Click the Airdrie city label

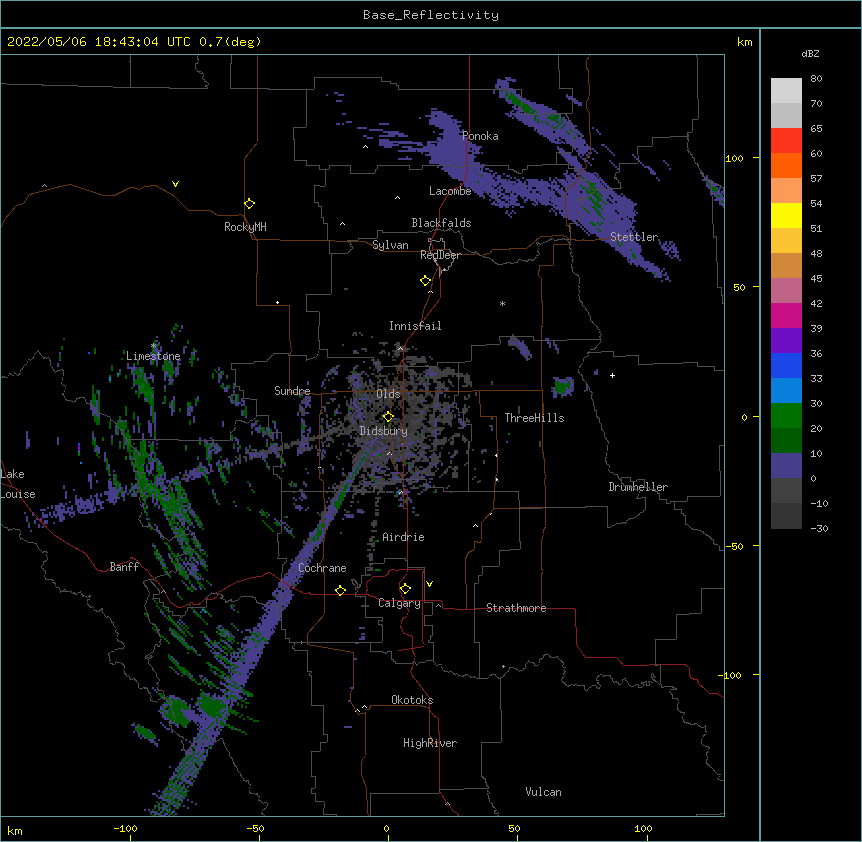[x=404, y=537]
